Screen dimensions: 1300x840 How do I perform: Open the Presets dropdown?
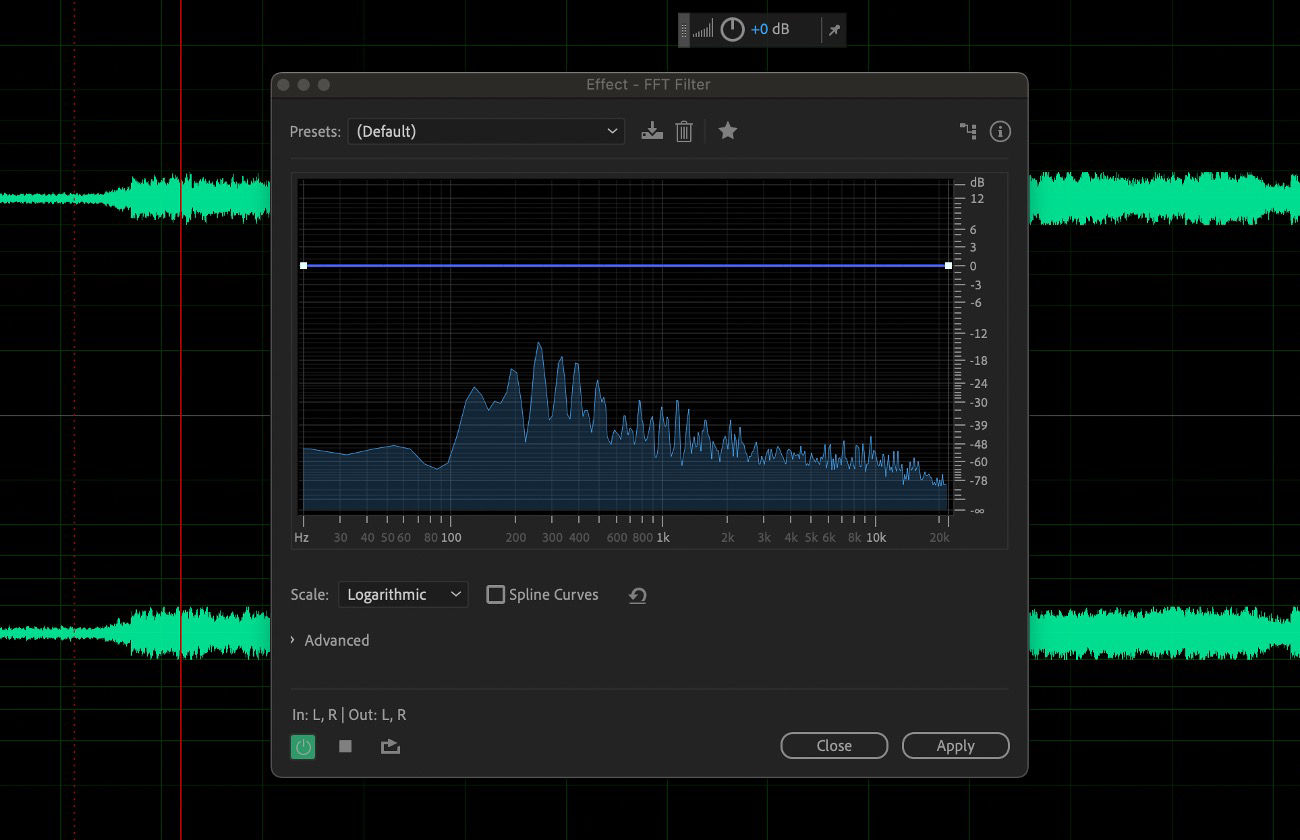(611, 130)
